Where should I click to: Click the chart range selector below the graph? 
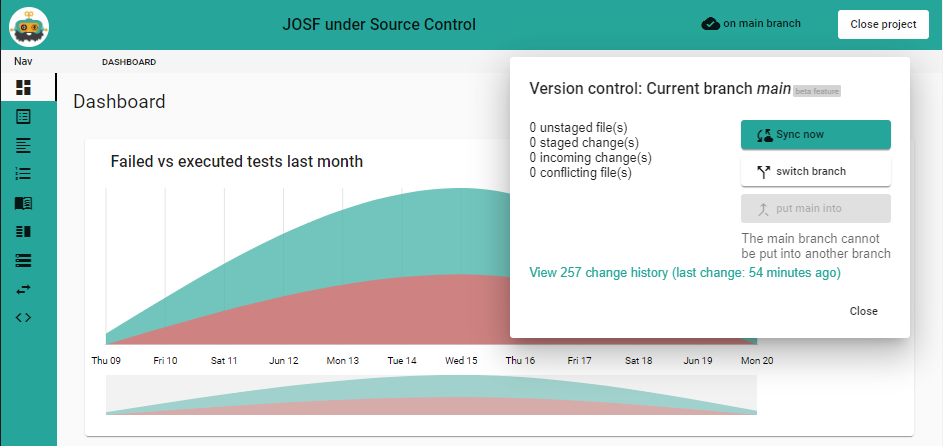pyautogui.click(x=431, y=395)
